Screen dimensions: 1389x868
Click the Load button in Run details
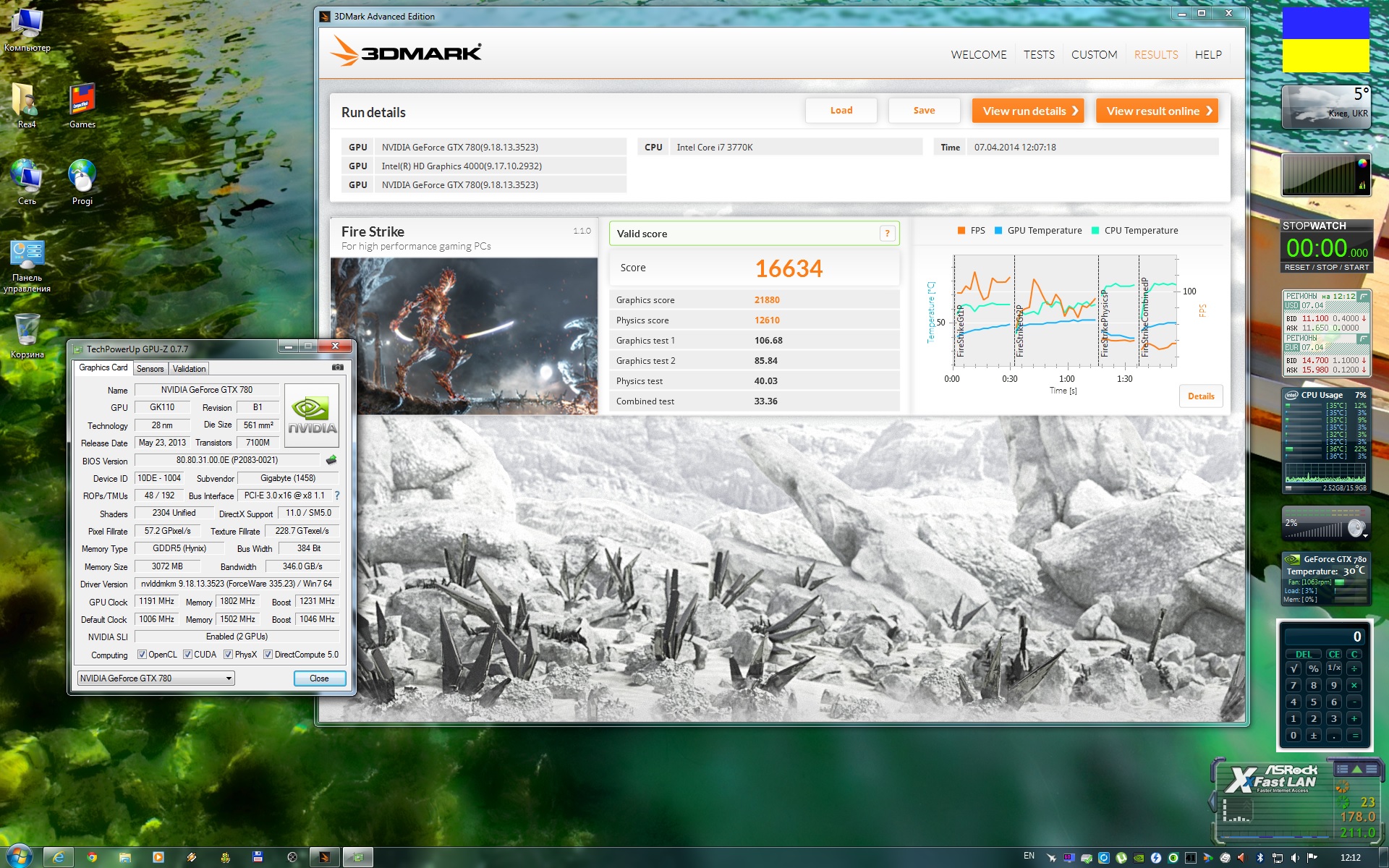841,111
